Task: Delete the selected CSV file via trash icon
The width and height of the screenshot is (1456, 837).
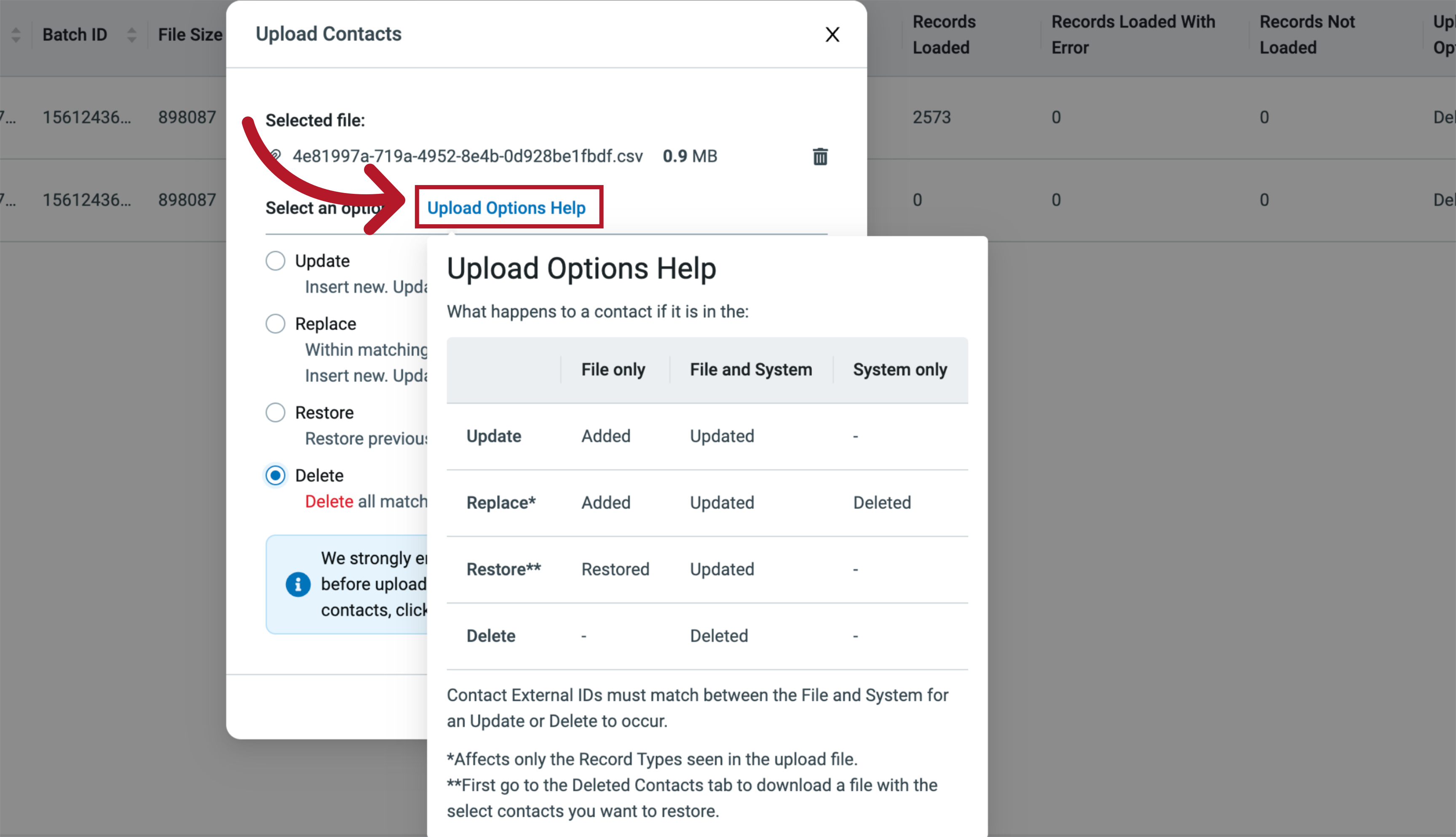Action: tap(820, 156)
